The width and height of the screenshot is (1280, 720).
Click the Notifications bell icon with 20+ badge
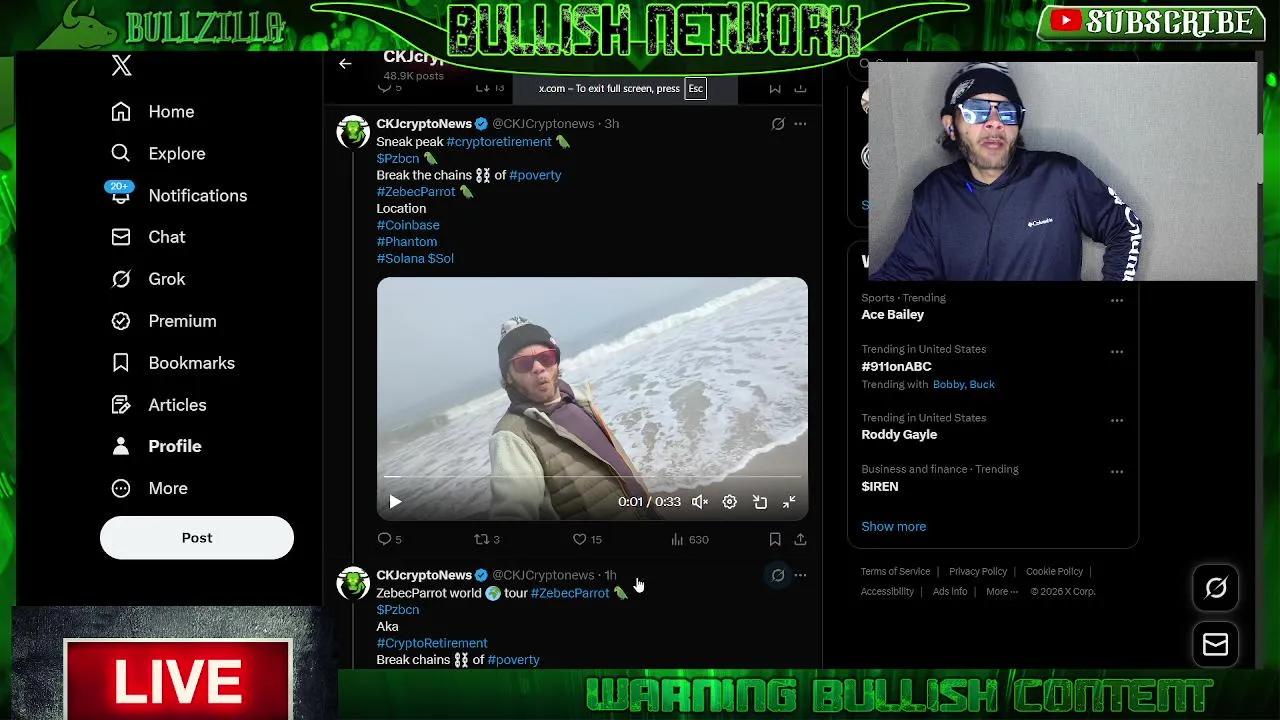click(121, 194)
